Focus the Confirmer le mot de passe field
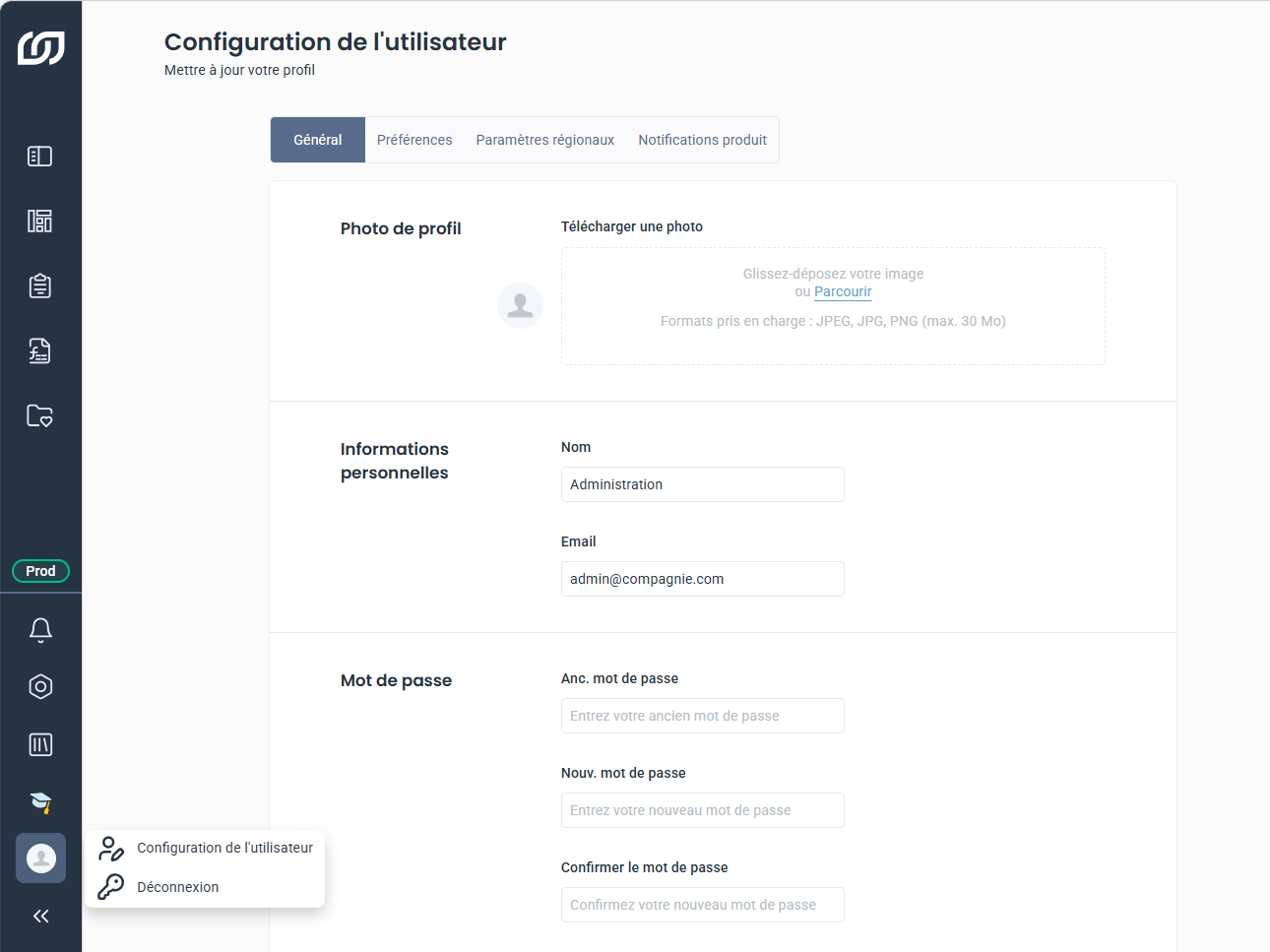Image resolution: width=1270 pixels, height=952 pixels. pyautogui.click(x=703, y=905)
